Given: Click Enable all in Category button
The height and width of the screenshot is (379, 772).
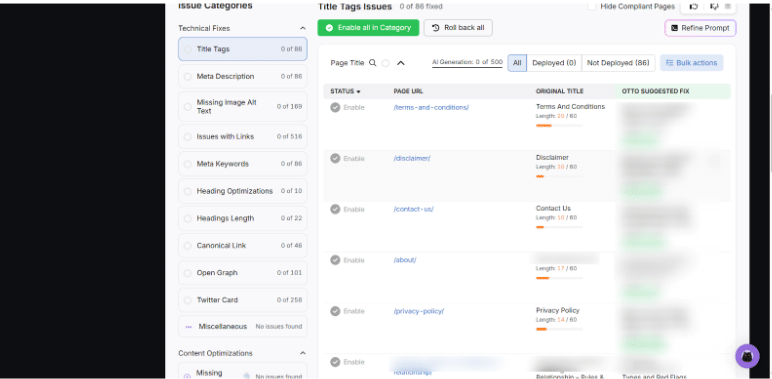Looking at the screenshot, I should (368, 28).
